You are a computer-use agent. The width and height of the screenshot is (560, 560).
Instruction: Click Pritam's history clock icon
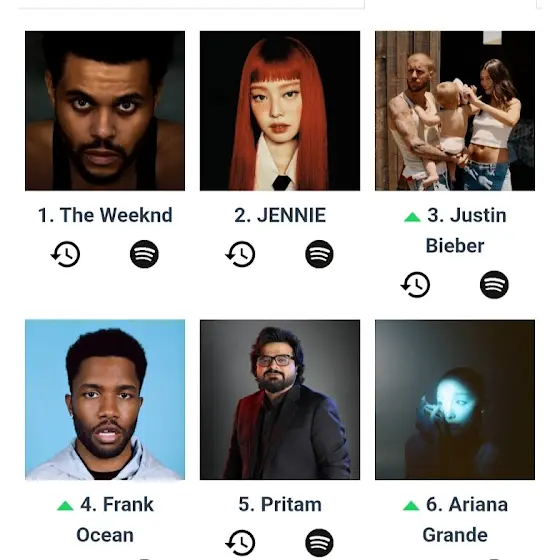pyautogui.click(x=240, y=543)
